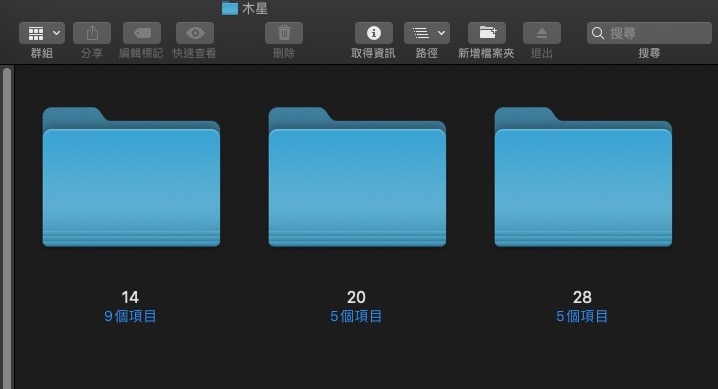The height and width of the screenshot is (389, 718).
Task: Select the folder icon named 20
Action: (x=357, y=177)
